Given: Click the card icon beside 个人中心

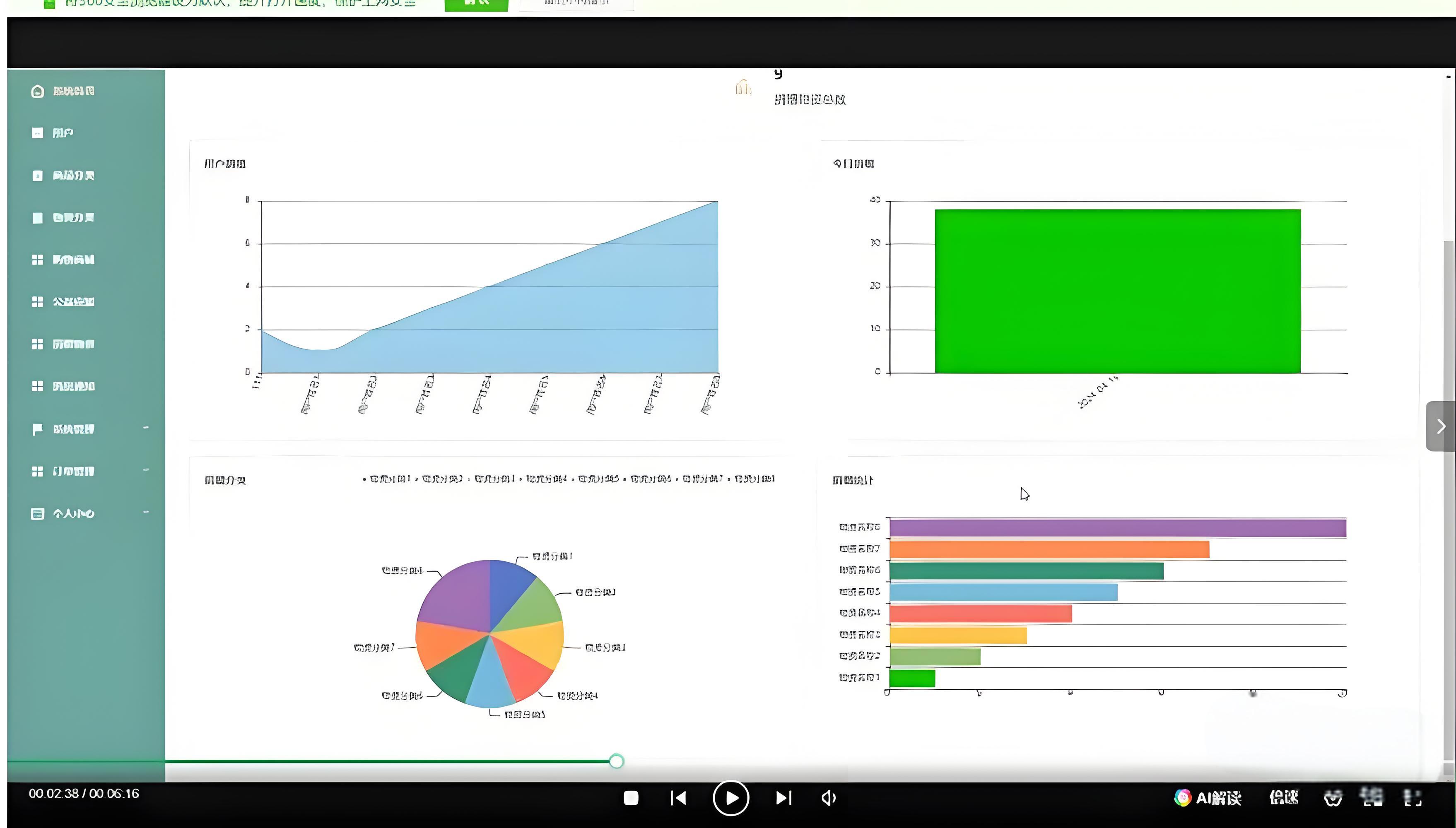Looking at the screenshot, I should click(x=38, y=513).
